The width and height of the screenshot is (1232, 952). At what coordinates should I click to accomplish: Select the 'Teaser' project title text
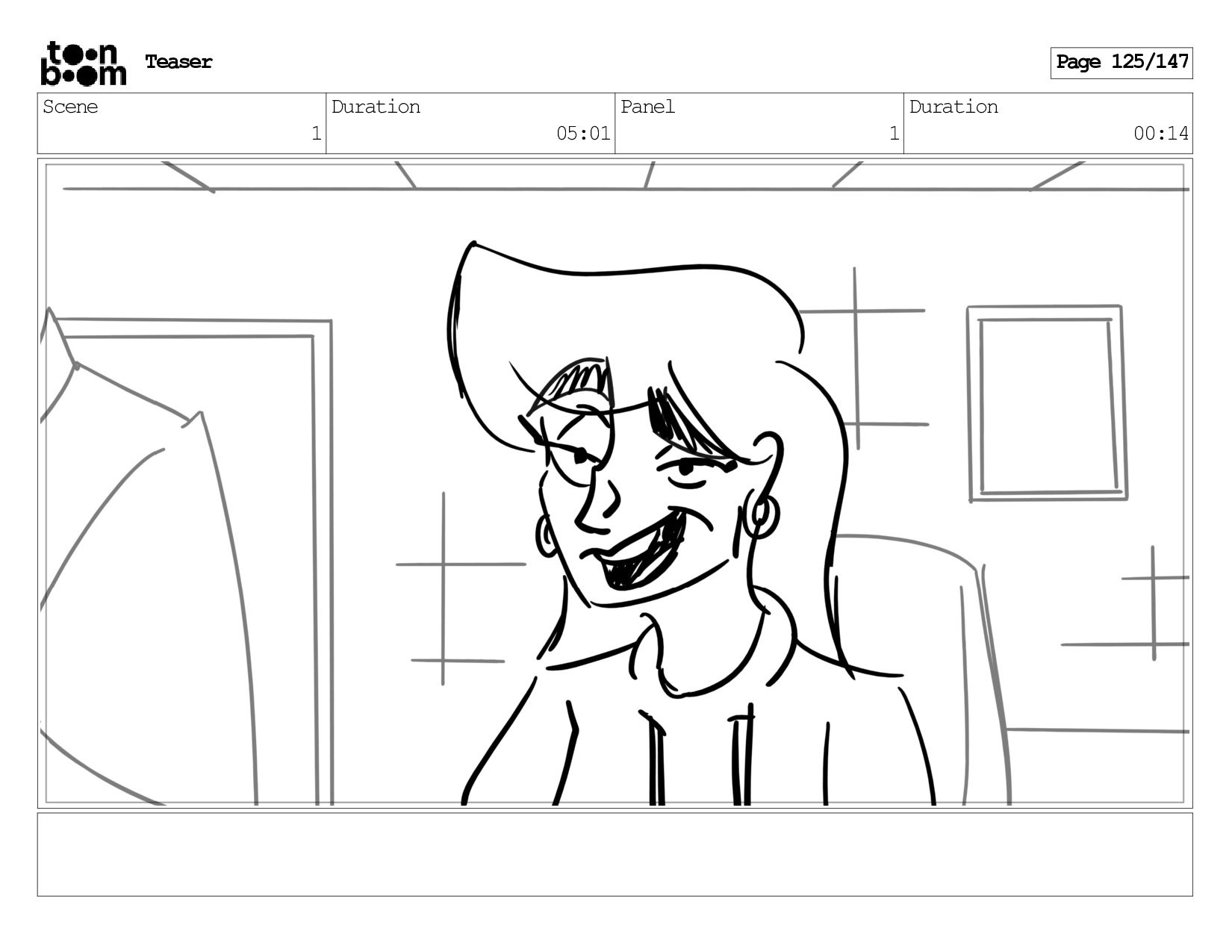point(178,62)
